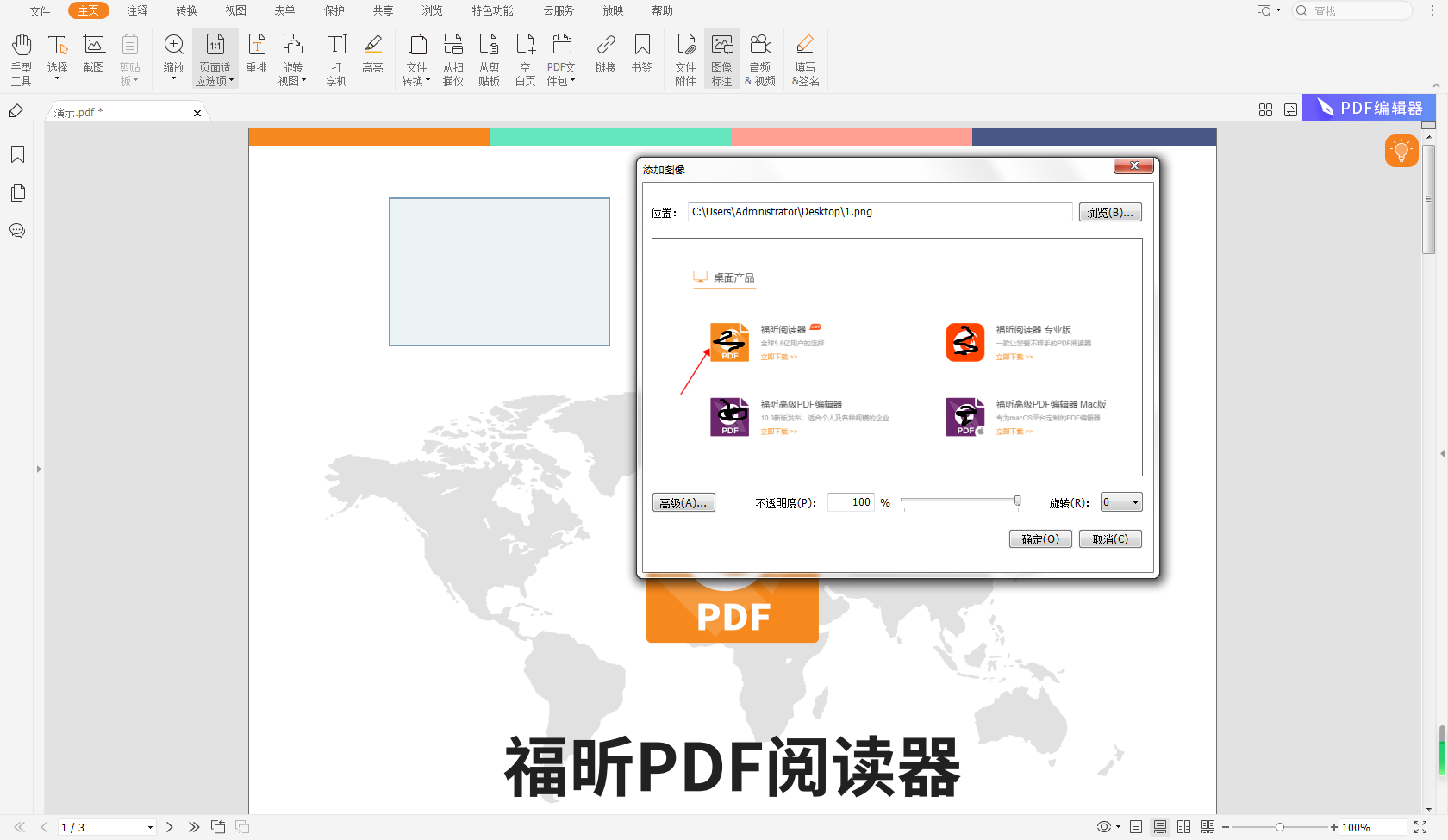Open the Rotate (旋转) dropdown in dialog

click(1121, 502)
